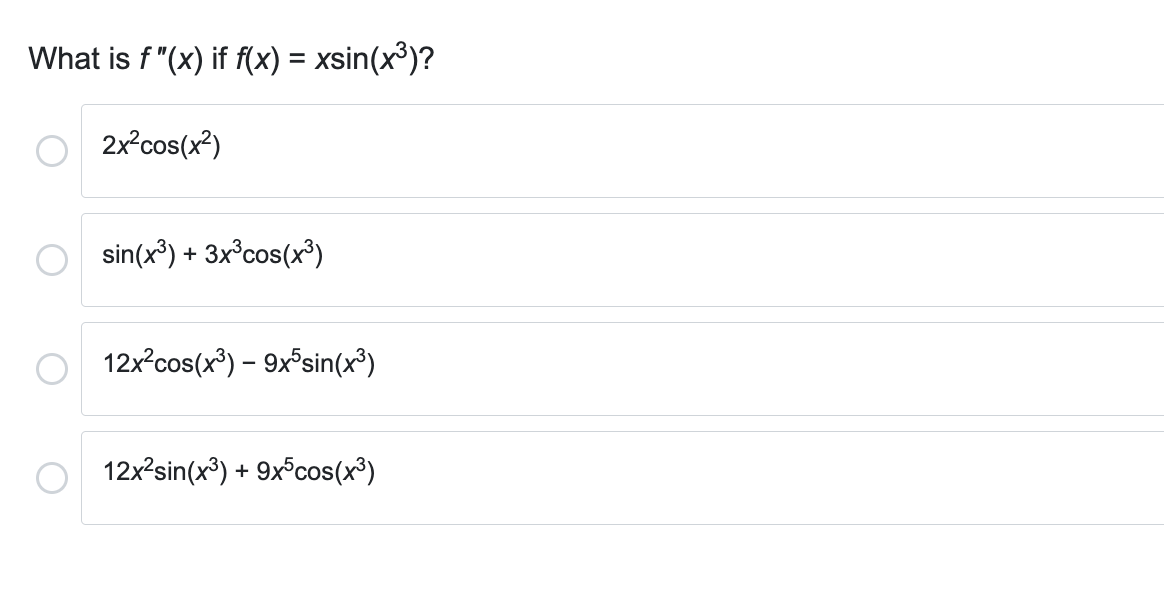Select the radio button for 12x²sin(x³) + 9x⁵cos(x³)
The image size is (1164, 590).
pos(50,478)
